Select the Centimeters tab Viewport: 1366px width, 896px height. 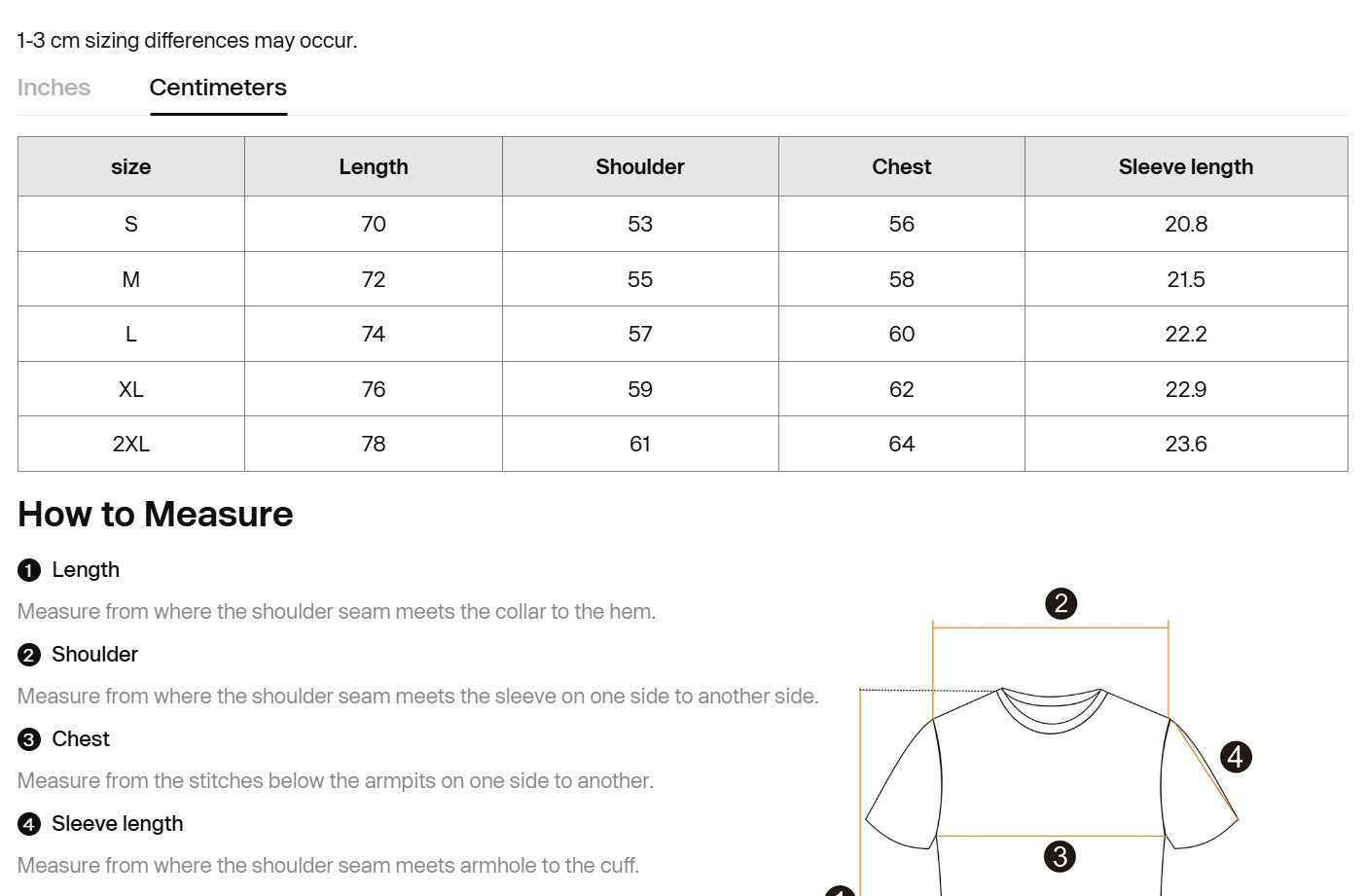(x=218, y=88)
